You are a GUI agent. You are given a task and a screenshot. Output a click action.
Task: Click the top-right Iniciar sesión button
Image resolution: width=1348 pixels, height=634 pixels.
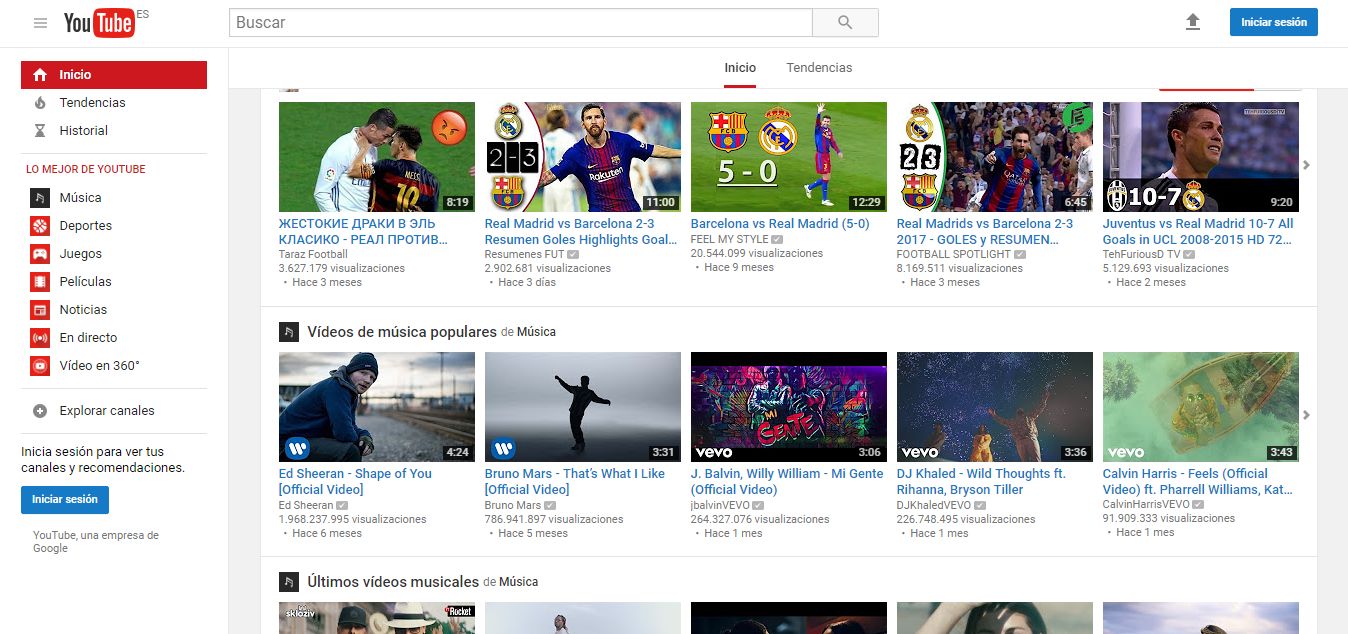point(1274,22)
